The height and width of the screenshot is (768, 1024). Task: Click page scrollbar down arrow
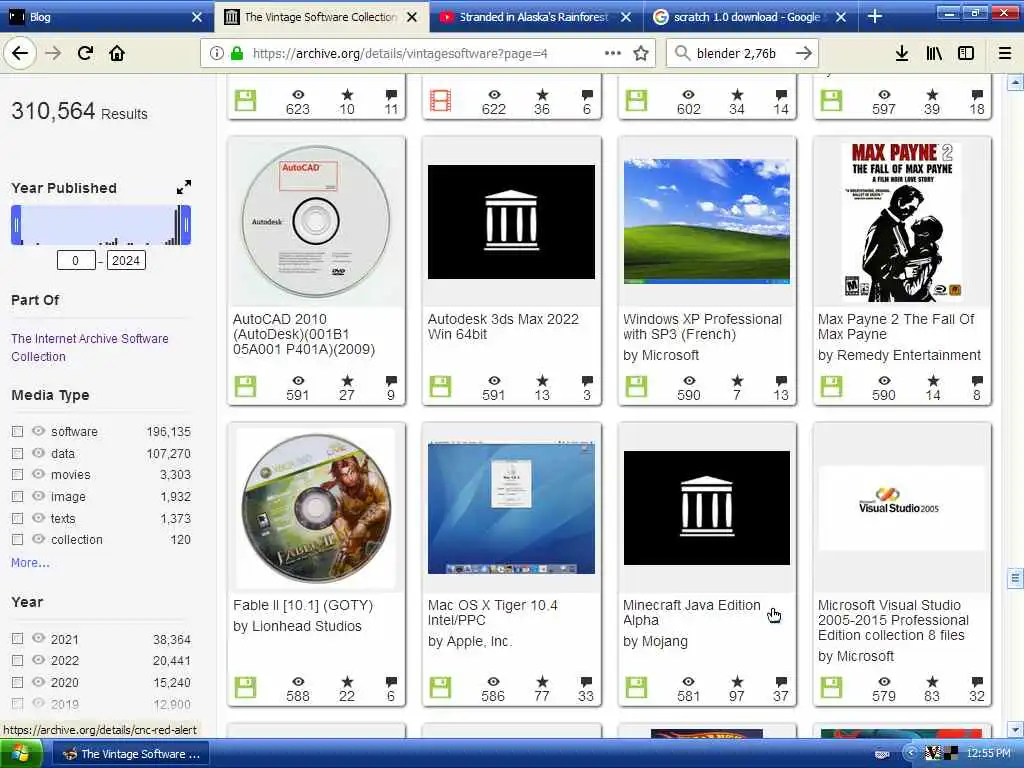[1015, 729]
